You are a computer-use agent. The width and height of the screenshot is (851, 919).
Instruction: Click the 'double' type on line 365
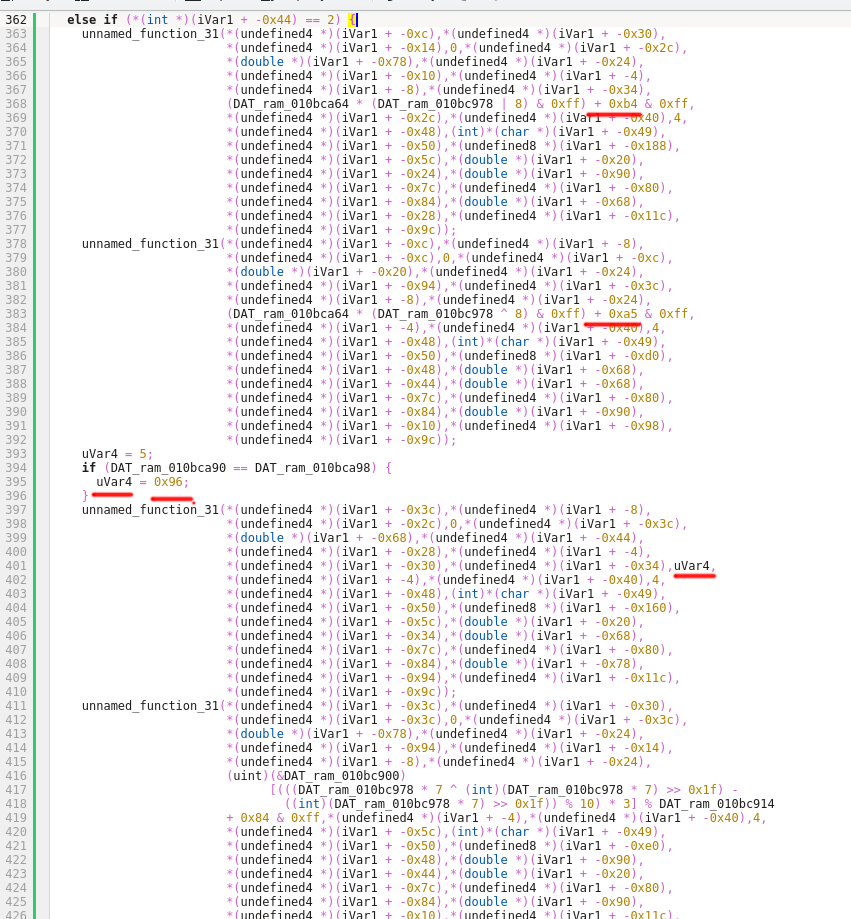click(262, 62)
